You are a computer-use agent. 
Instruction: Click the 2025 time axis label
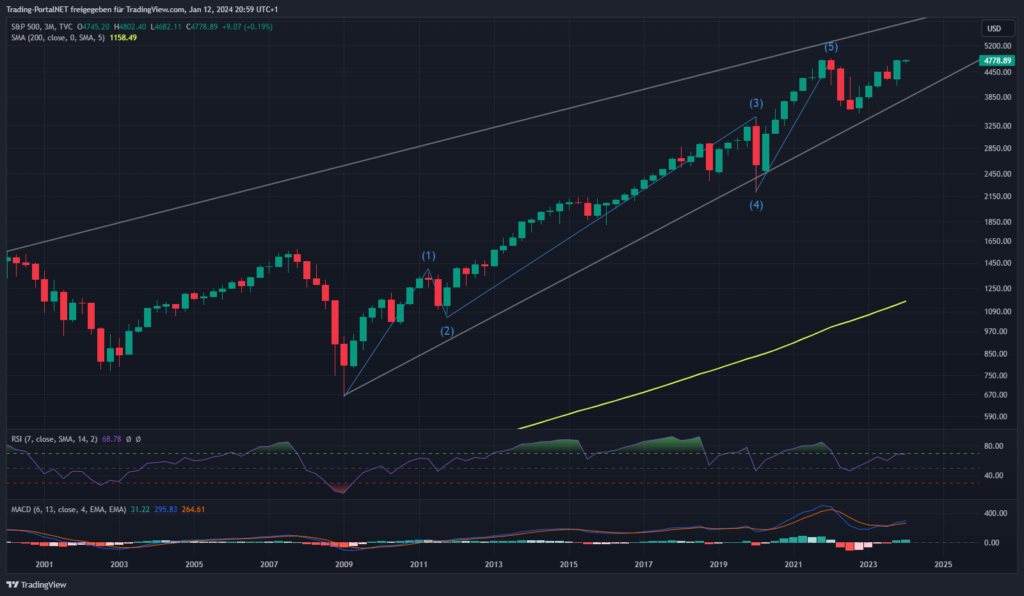coord(943,565)
